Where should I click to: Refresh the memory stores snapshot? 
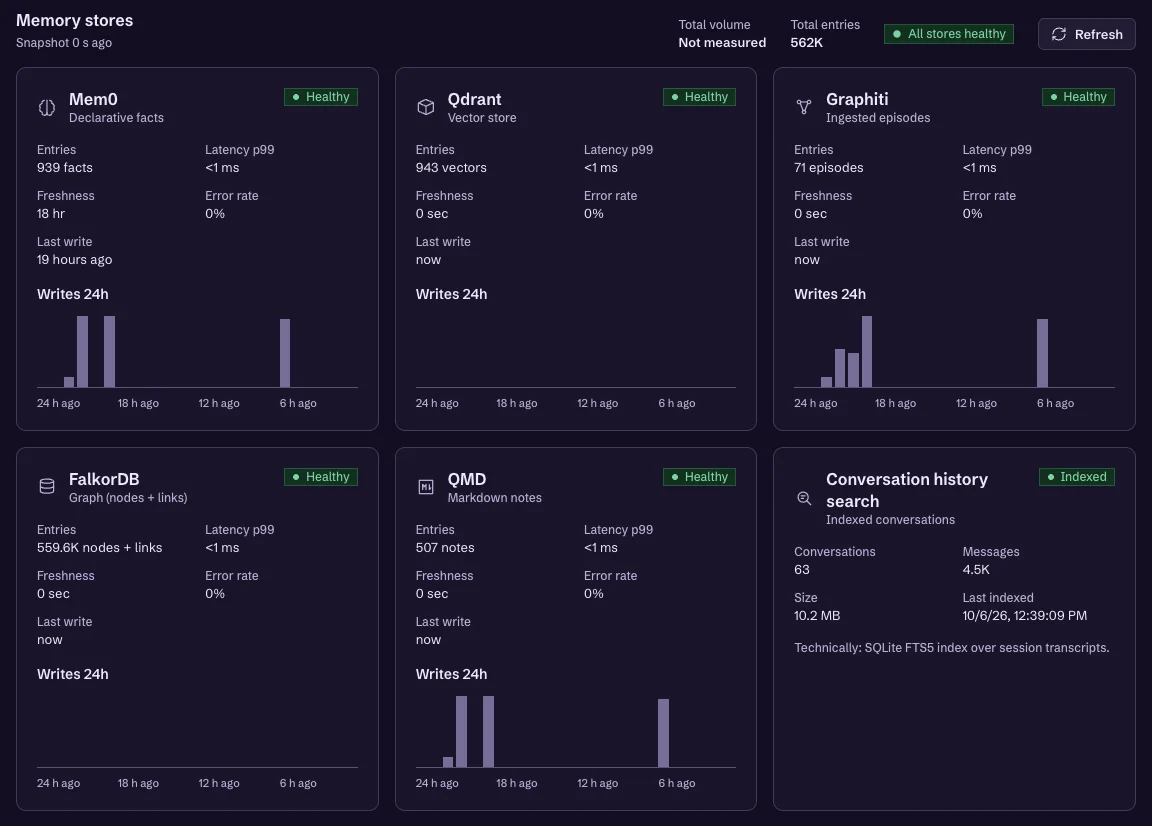1086,34
